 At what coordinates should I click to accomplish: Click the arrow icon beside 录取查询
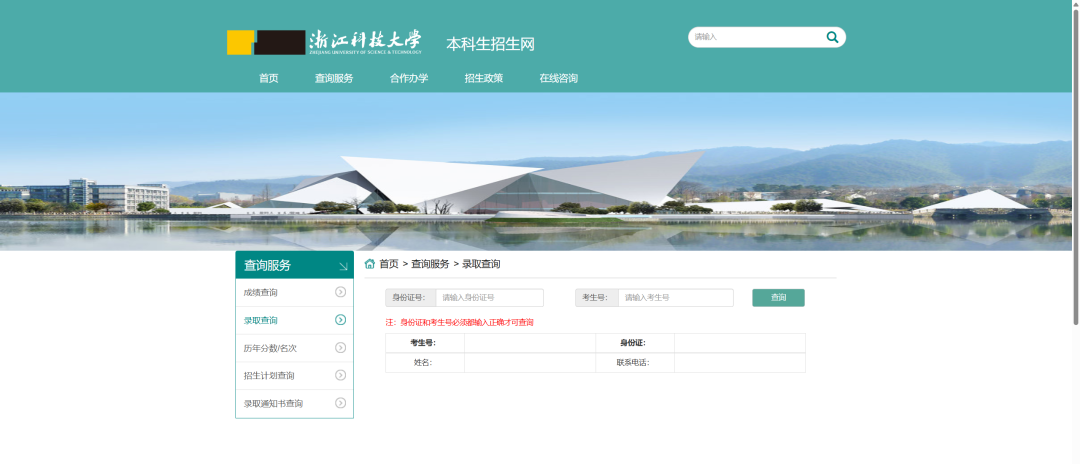click(340, 319)
